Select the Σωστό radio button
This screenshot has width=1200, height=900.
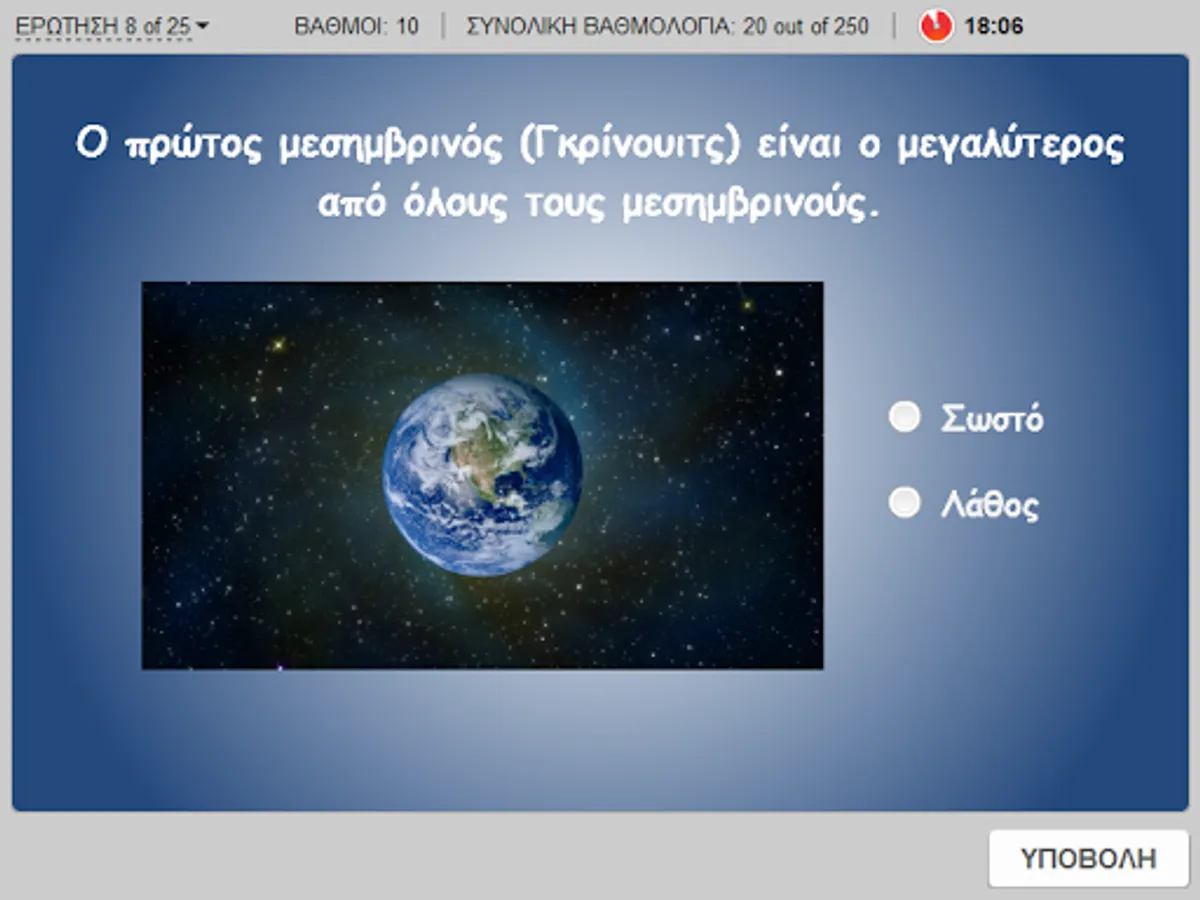tap(904, 417)
